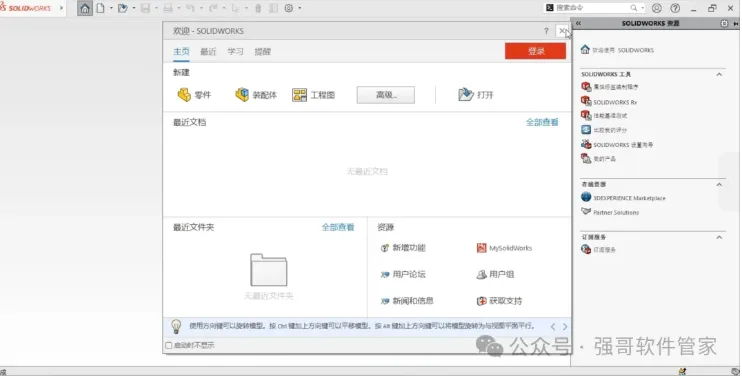Open 用户组 user group resource
This screenshot has width=742, height=379.
495,274
